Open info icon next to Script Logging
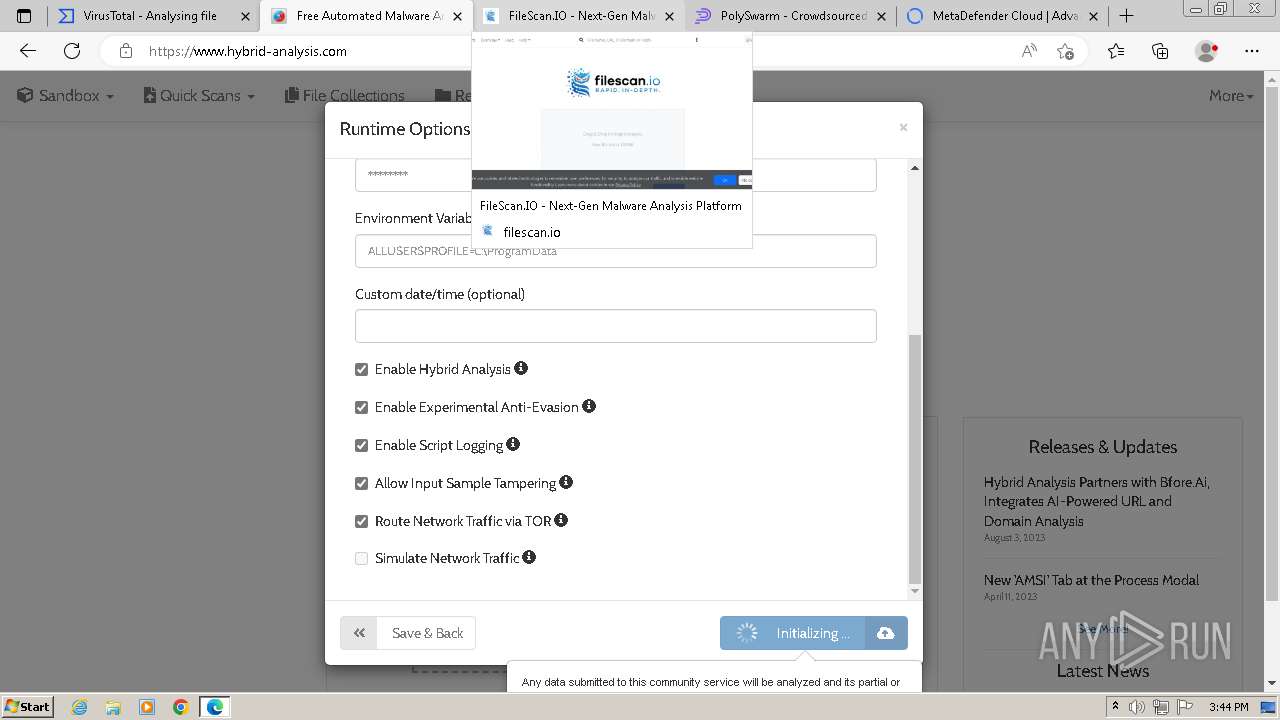1280x720 pixels. 513,444
